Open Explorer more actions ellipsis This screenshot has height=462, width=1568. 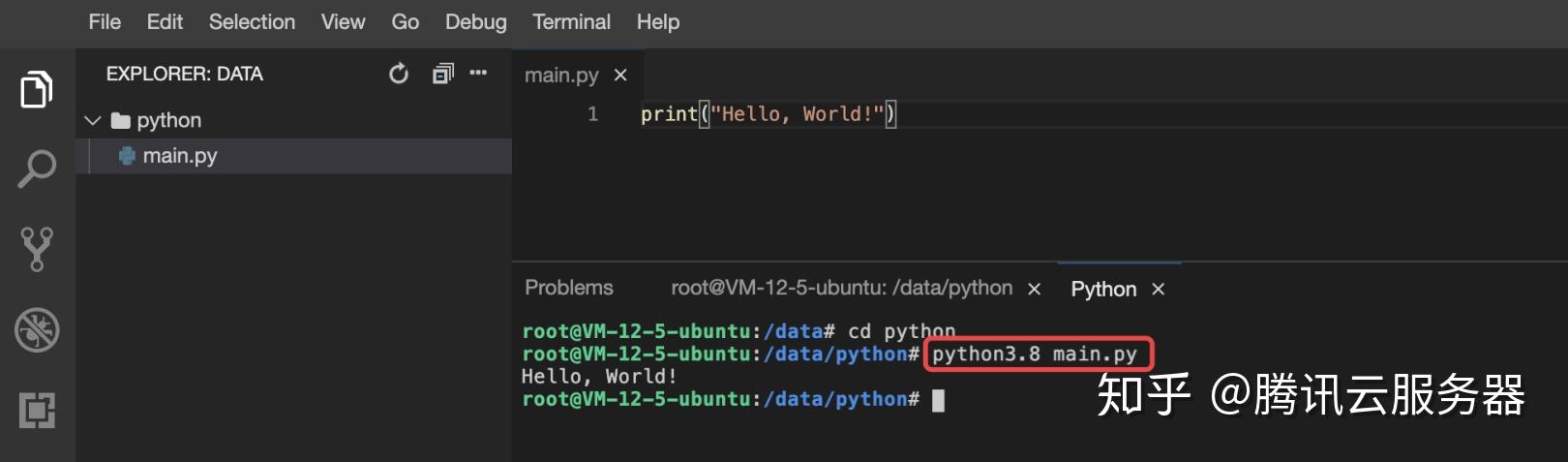click(x=478, y=73)
